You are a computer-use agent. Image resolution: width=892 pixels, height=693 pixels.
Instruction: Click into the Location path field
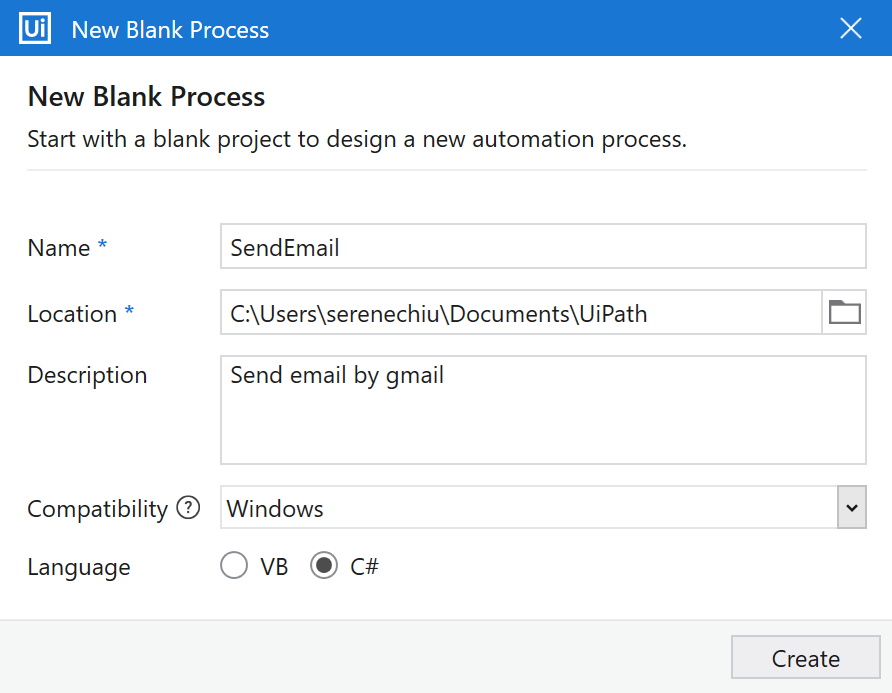point(521,313)
